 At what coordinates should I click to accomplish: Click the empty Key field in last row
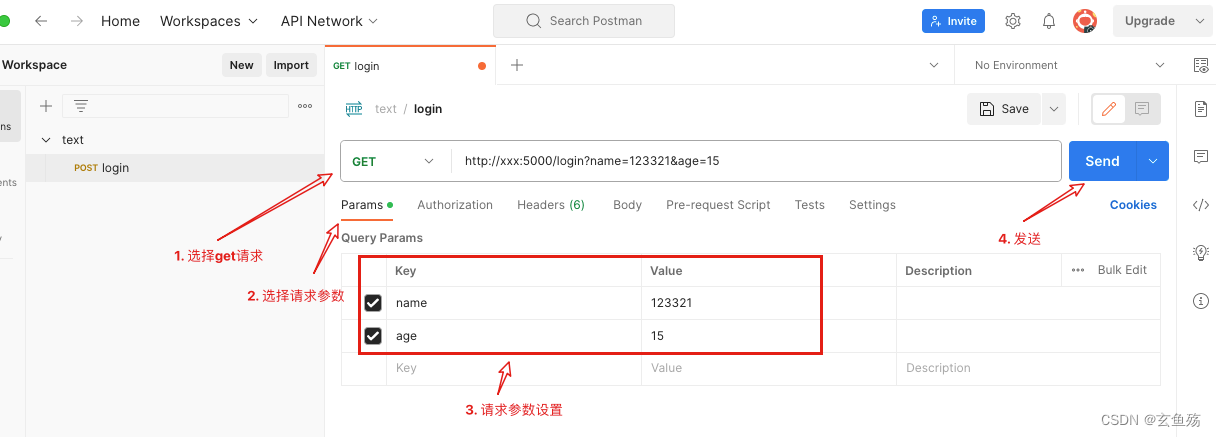514,368
